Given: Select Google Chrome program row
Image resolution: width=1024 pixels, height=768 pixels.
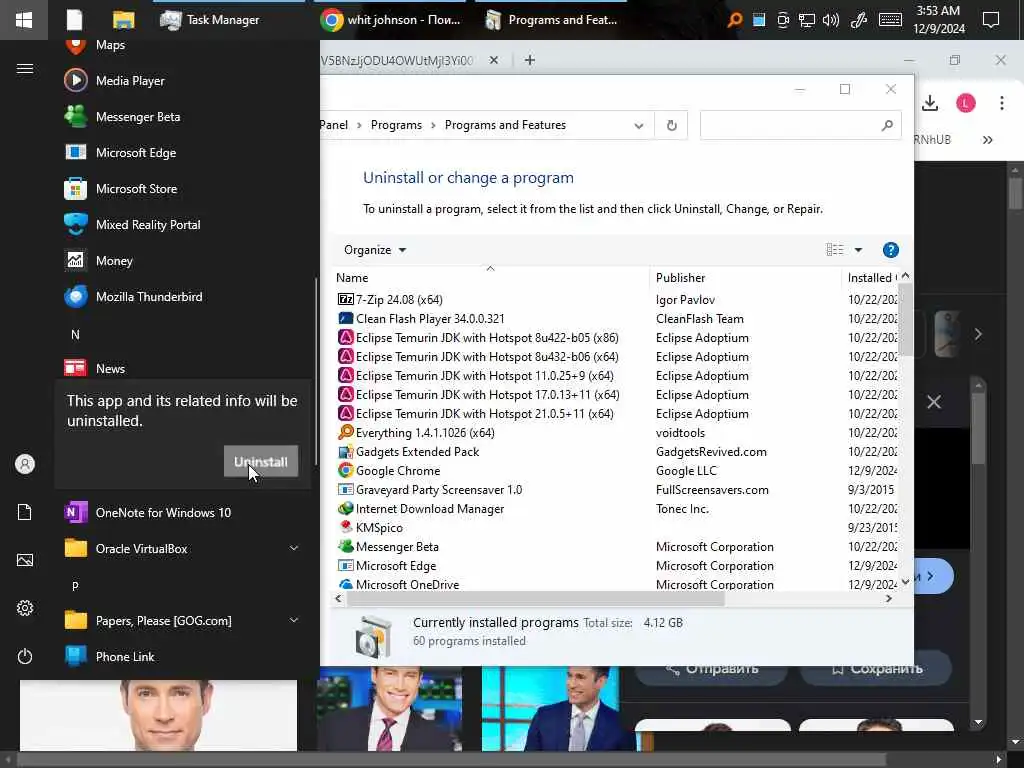Looking at the screenshot, I should click(398, 471).
